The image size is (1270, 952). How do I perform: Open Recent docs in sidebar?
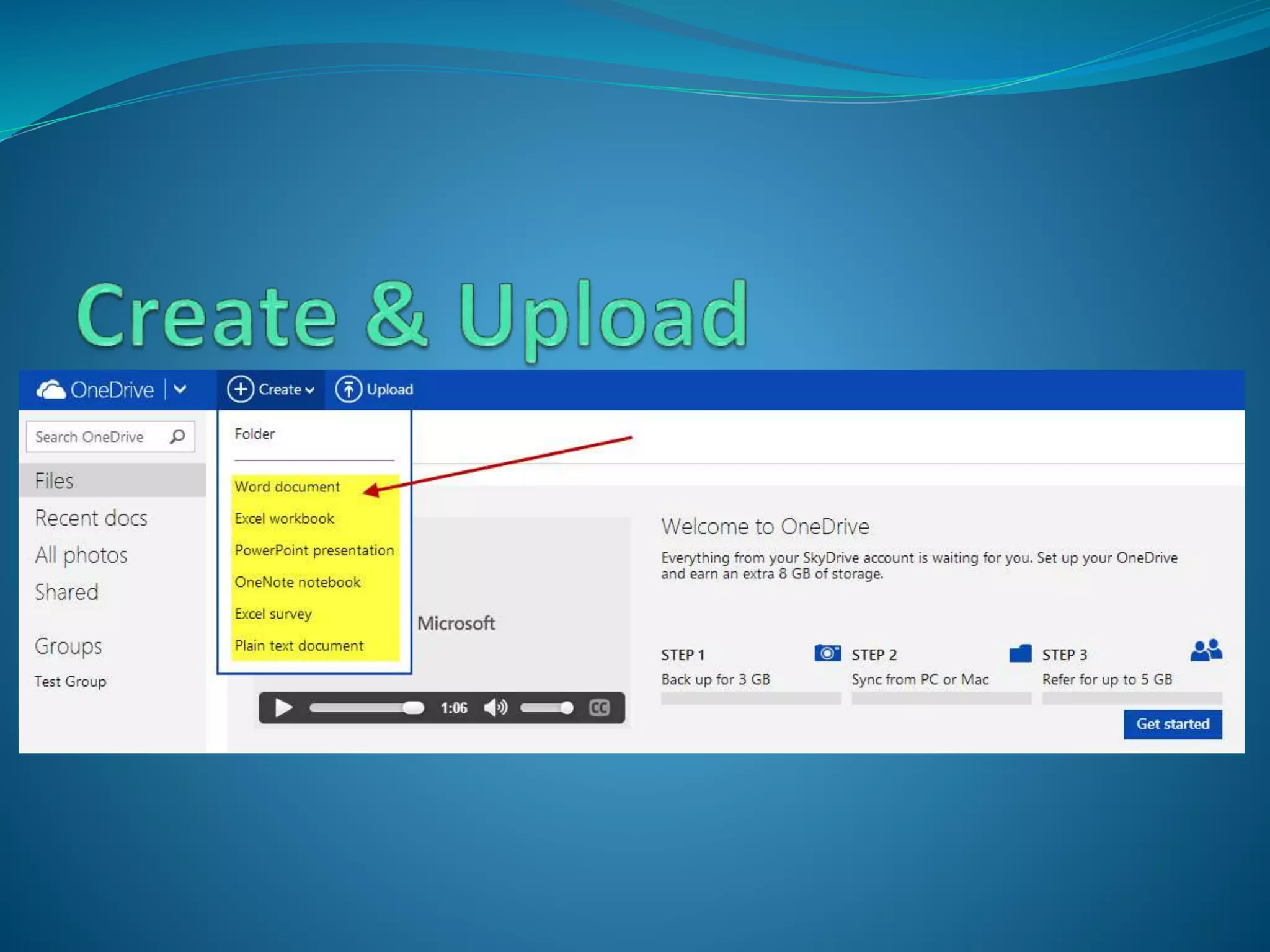pos(91,518)
